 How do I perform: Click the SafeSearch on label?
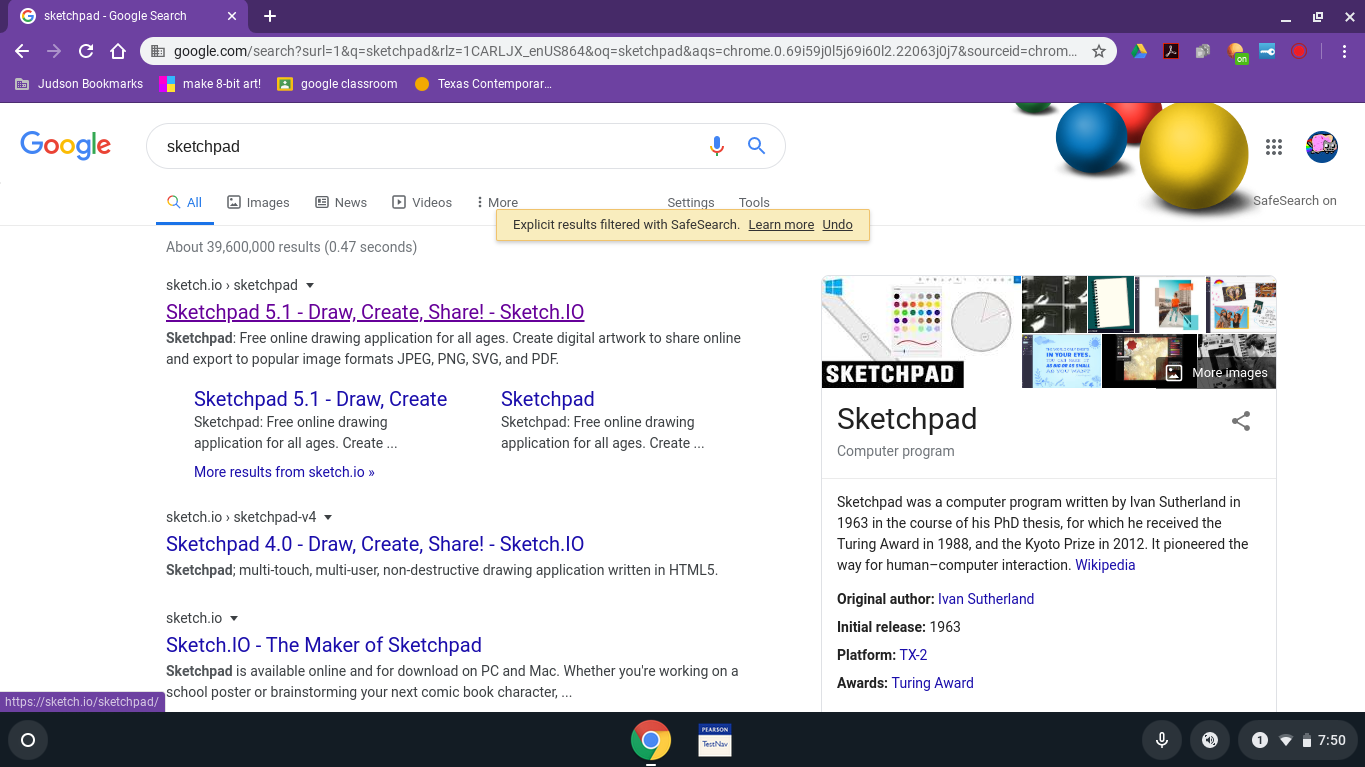point(1295,200)
